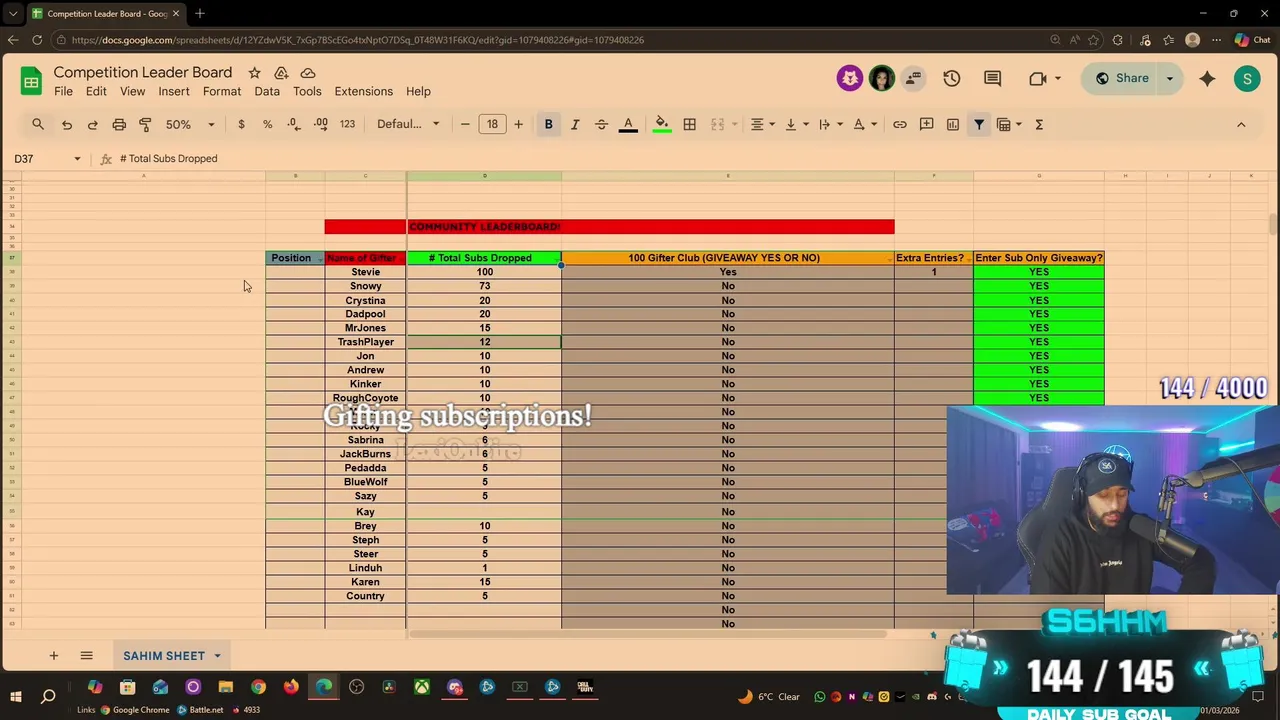Open the font family dropdown
Image resolution: width=1280 pixels, height=720 pixels.
tap(408, 124)
